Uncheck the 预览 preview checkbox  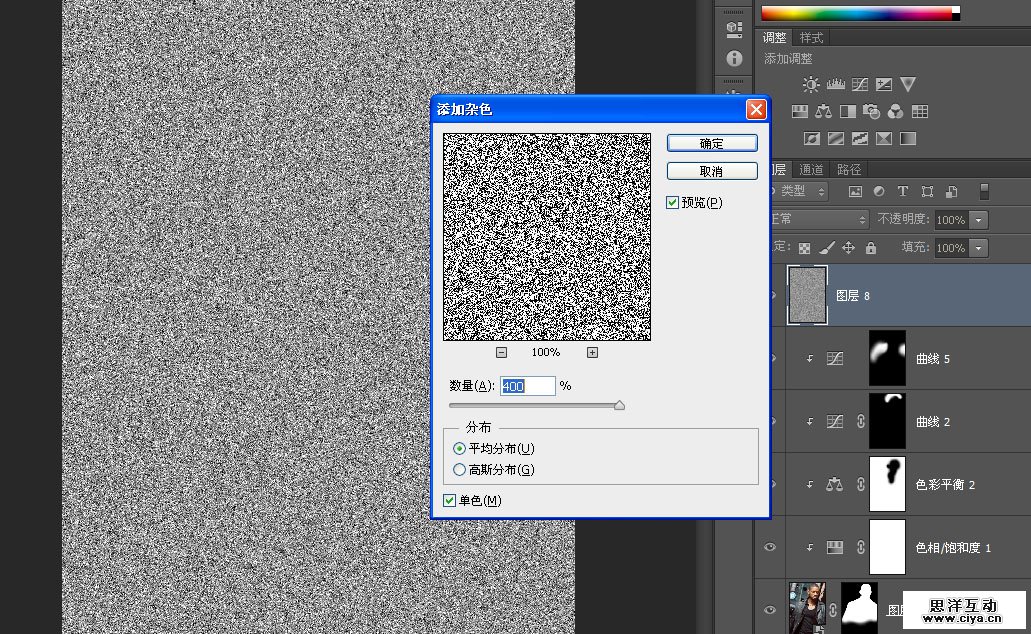(673, 203)
